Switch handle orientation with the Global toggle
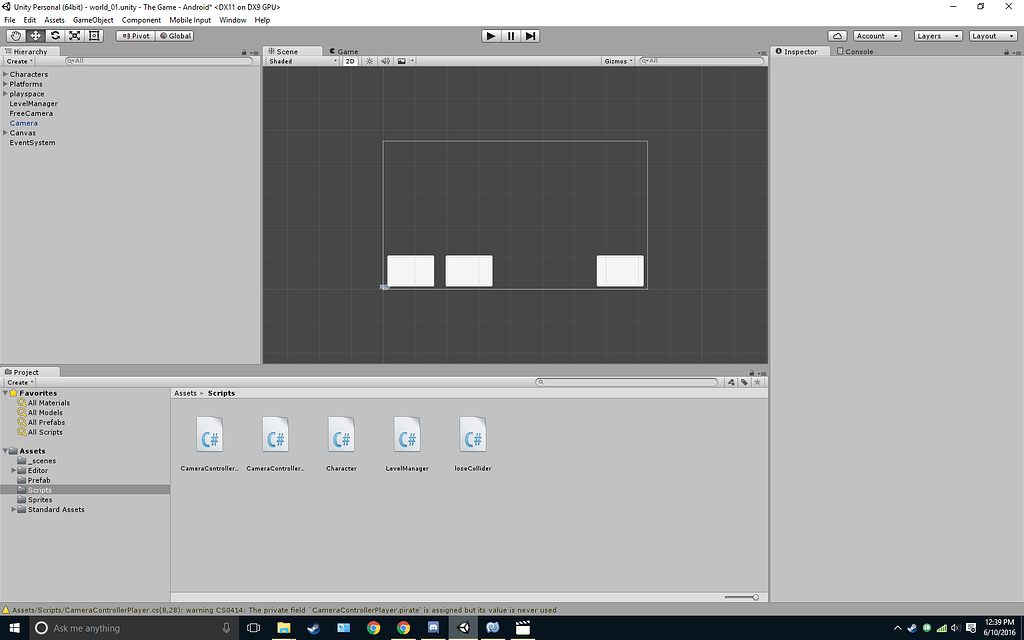Screen dimensions: 1024x640 pos(176,35)
